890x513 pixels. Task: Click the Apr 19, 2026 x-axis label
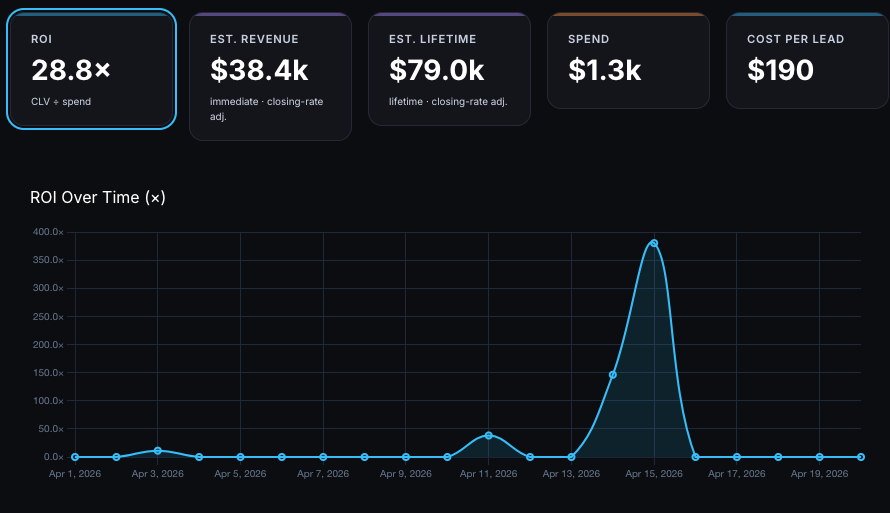(819, 474)
